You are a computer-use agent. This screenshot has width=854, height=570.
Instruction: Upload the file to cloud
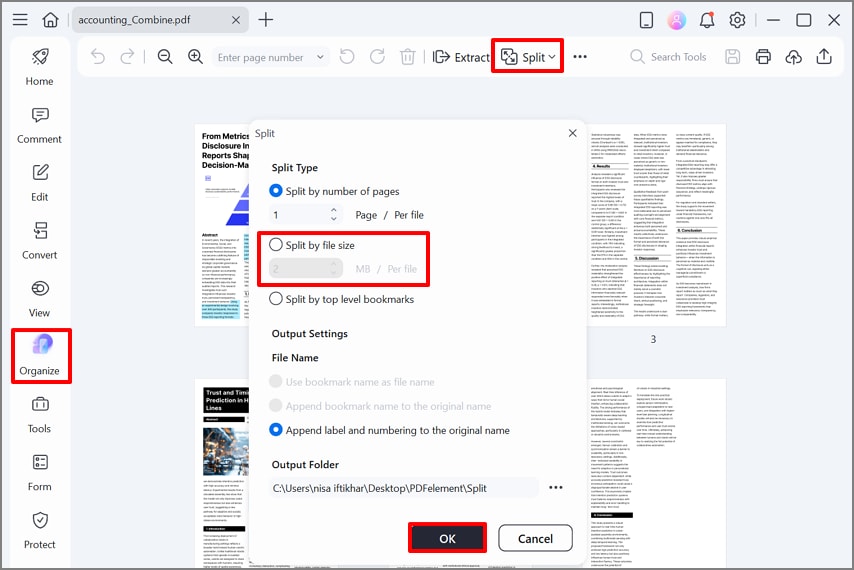pyautogui.click(x=794, y=57)
